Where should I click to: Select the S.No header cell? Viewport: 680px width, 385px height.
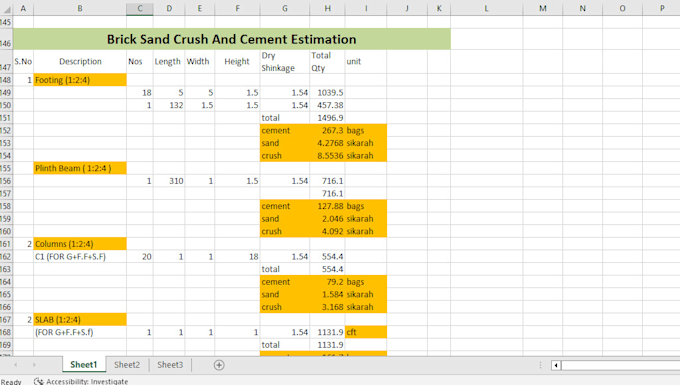23,62
